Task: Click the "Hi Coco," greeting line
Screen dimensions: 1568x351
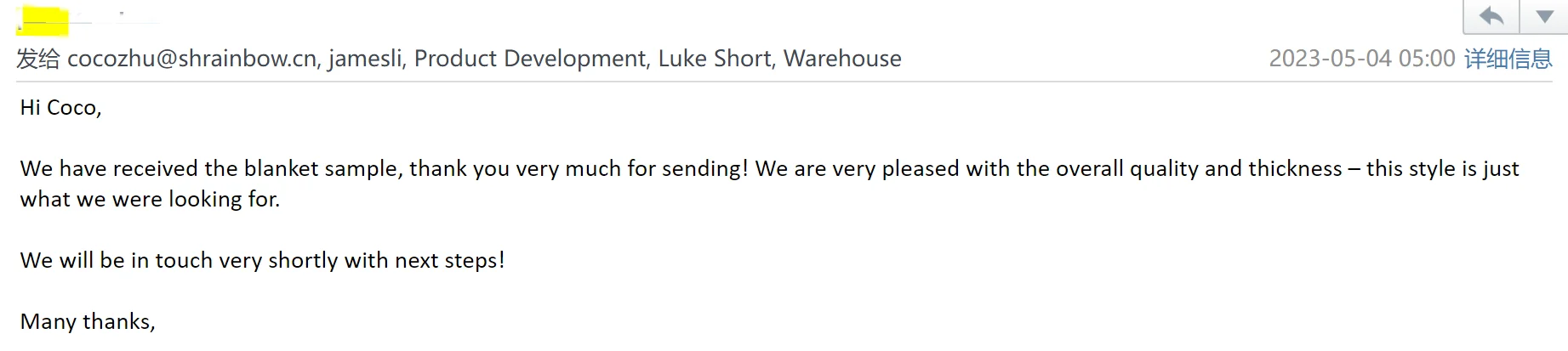Action: [60, 108]
